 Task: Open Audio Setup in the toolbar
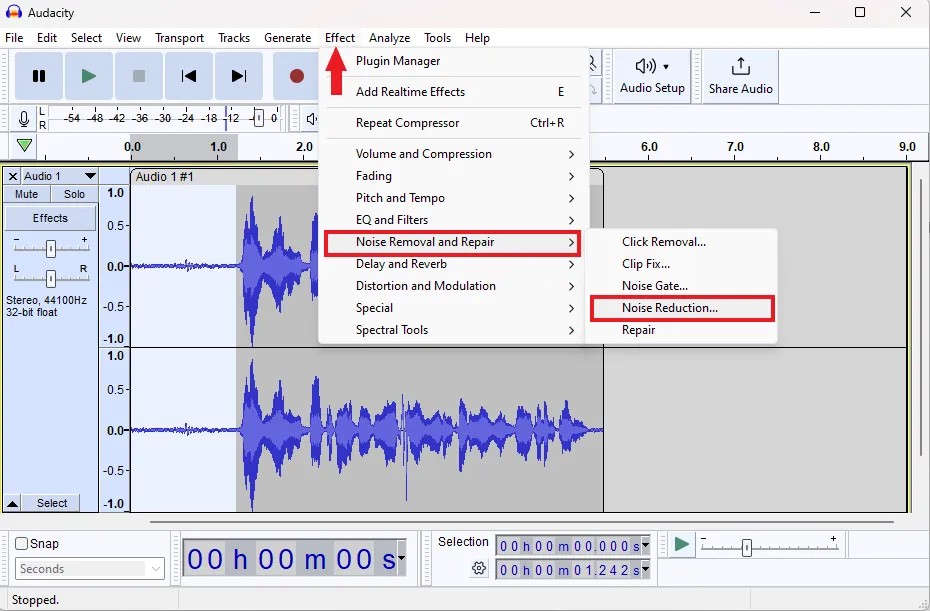coord(651,75)
